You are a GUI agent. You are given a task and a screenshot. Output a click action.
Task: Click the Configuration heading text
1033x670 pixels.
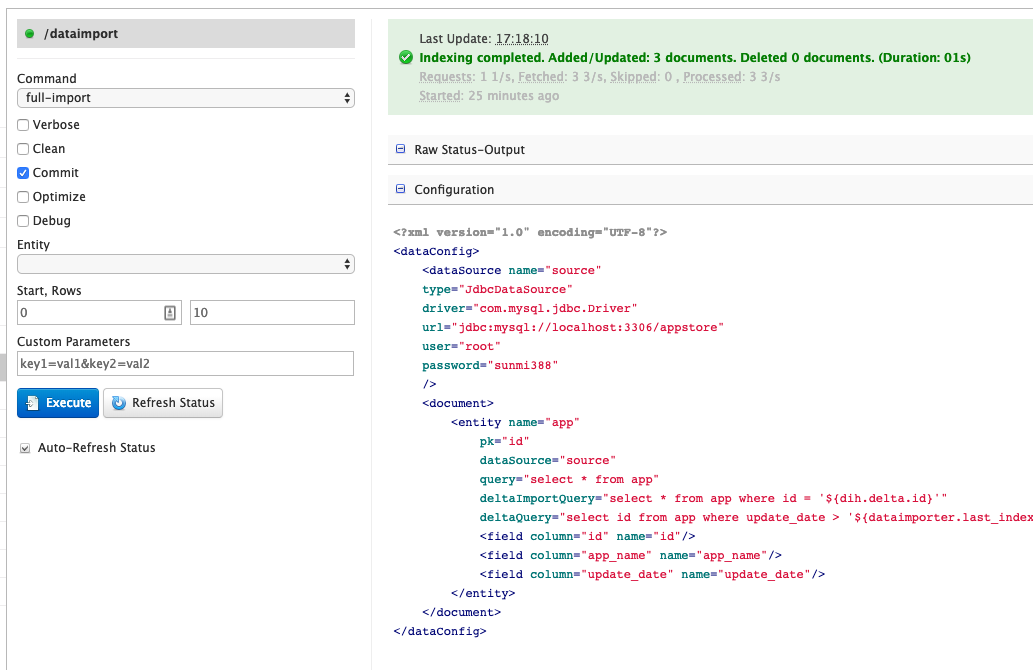pos(454,190)
